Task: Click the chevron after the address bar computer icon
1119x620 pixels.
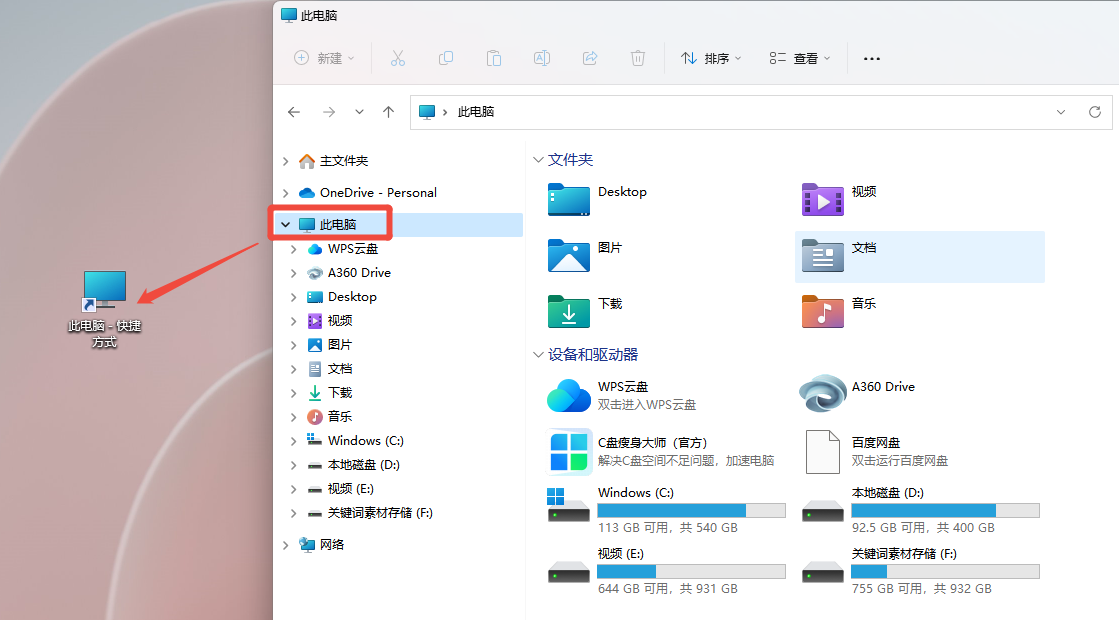Action: (445, 112)
